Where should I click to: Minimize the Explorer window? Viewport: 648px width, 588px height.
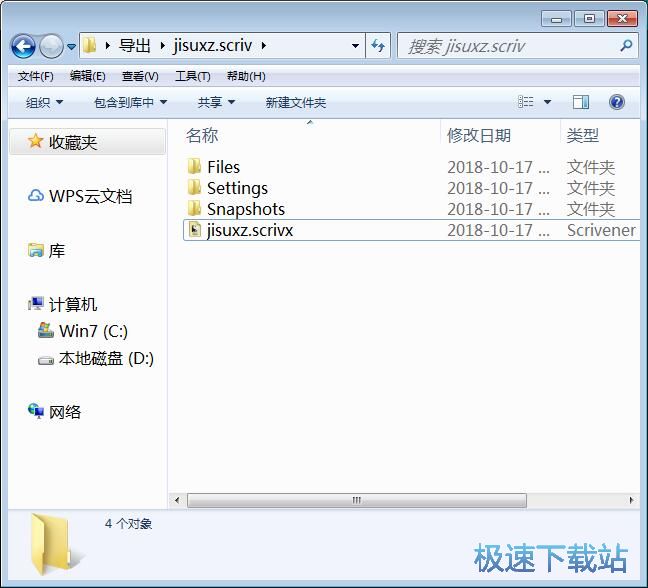(x=556, y=19)
